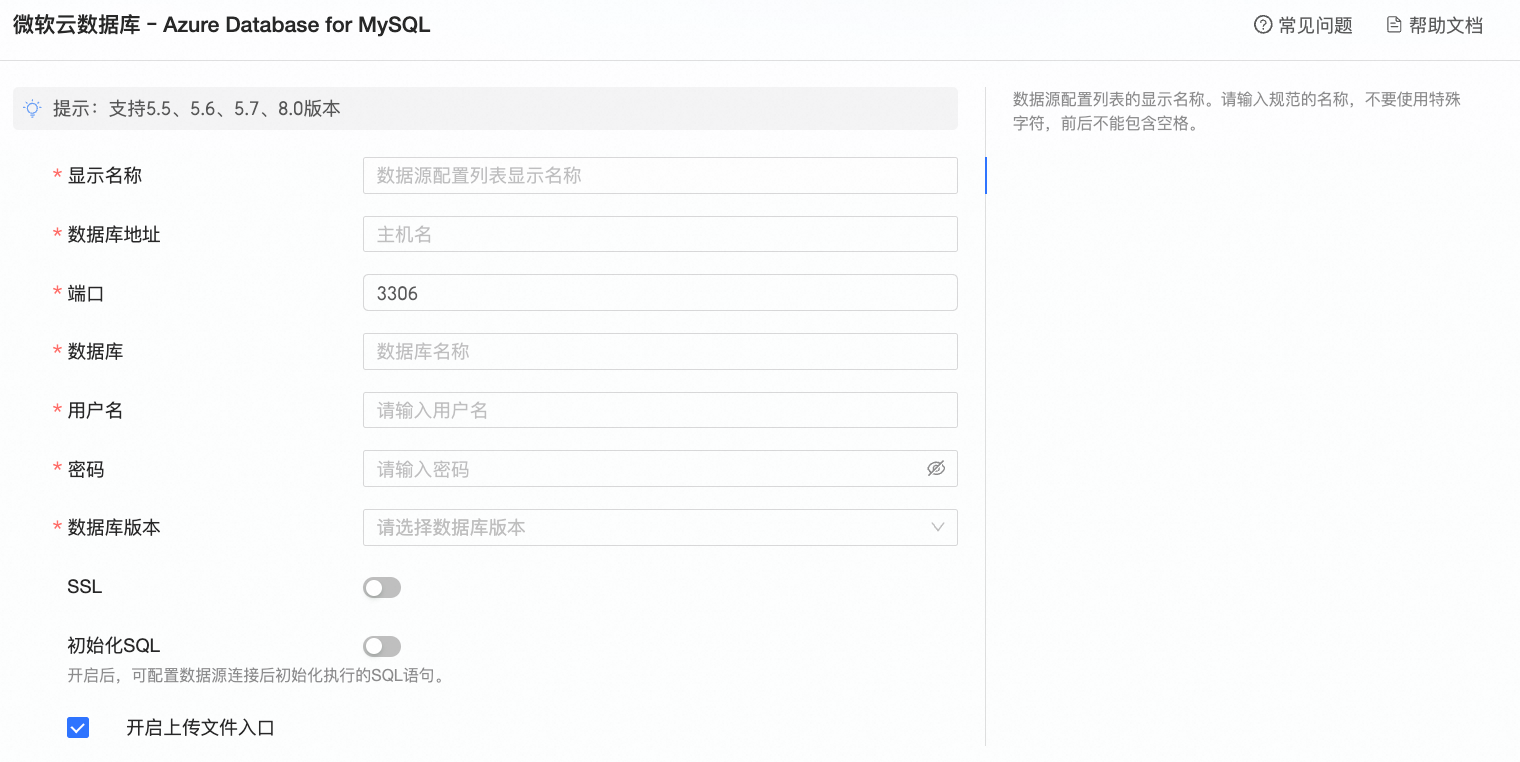Image resolution: width=1520 pixels, height=762 pixels.
Task: Enable the SSL switch
Action: click(x=382, y=587)
